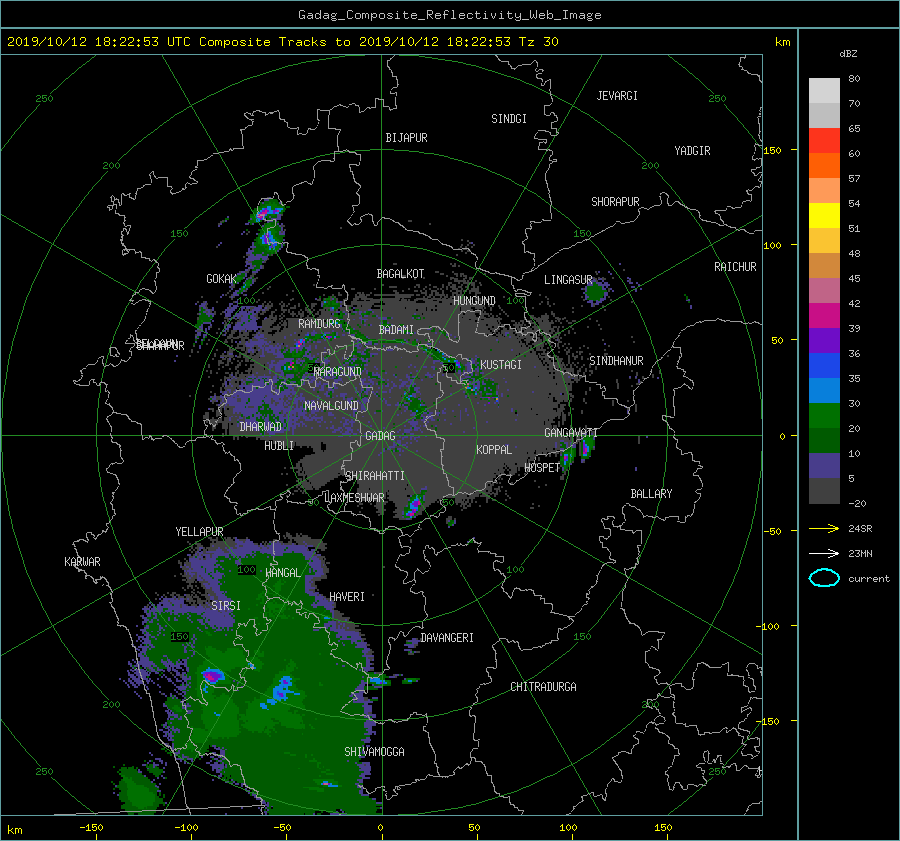
Task: Click the cyan ellipse 'current' legend icon
Action: pos(824,578)
